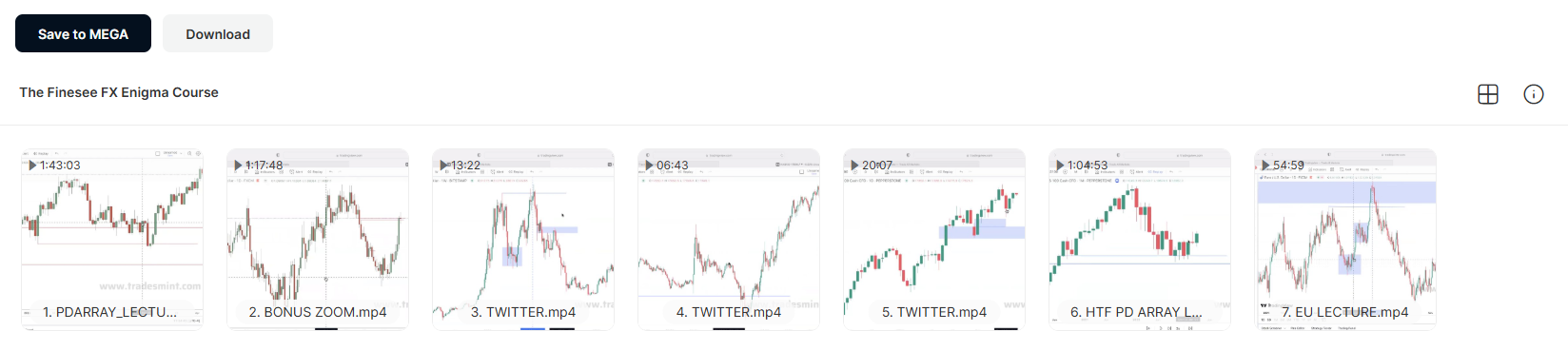
Task: Click play icon on 54:59 video
Action: pyautogui.click(x=1266, y=166)
